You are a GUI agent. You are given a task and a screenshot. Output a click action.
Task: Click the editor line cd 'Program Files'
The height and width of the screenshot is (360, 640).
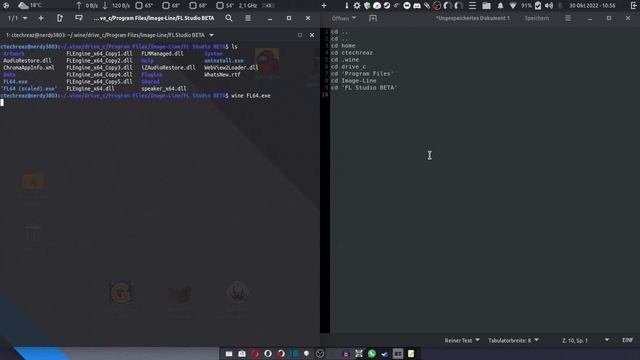click(362, 73)
